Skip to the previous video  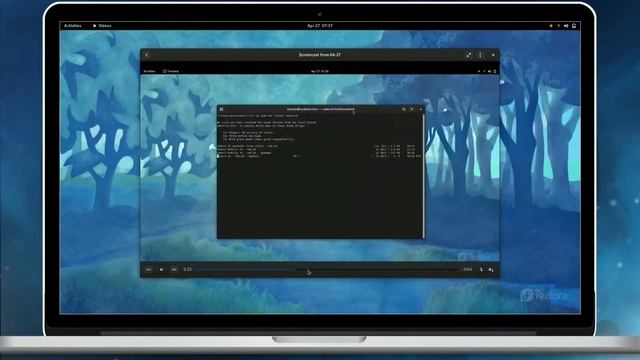(149, 269)
